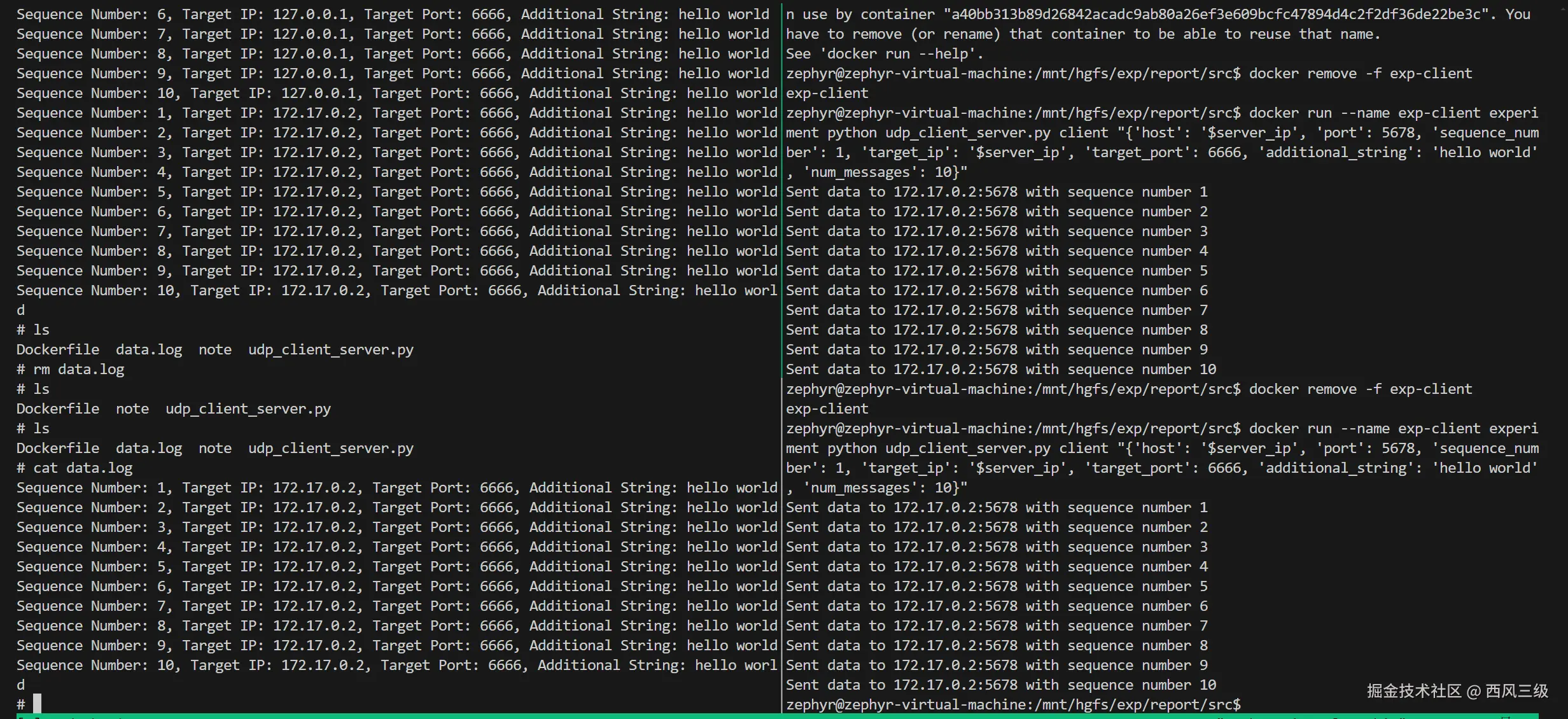Click the green tmux status bar
Image resolution: width=1568 pixels, height=719 pixels.
[764, 716]
